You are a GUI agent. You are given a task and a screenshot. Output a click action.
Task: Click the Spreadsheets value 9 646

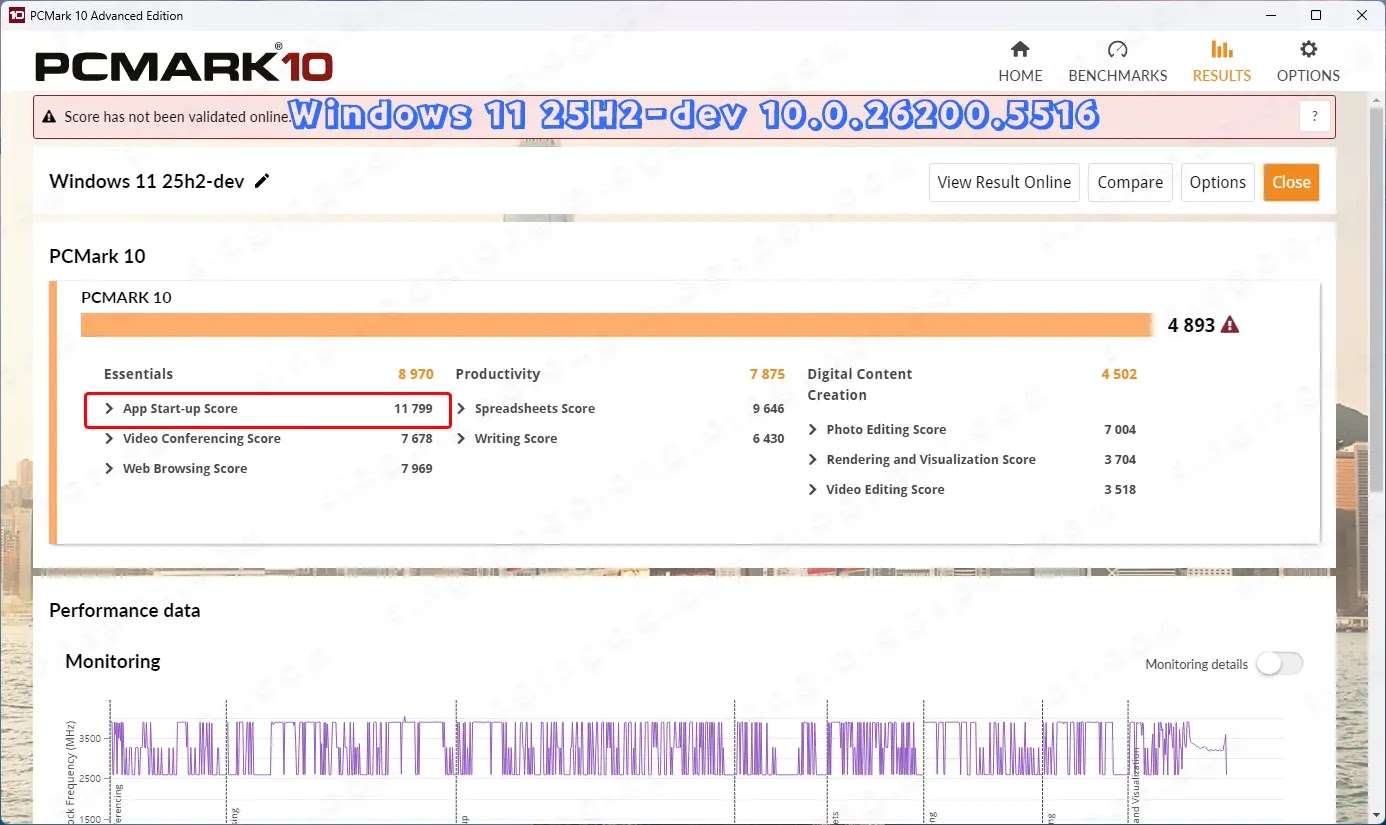pos(768,408)
